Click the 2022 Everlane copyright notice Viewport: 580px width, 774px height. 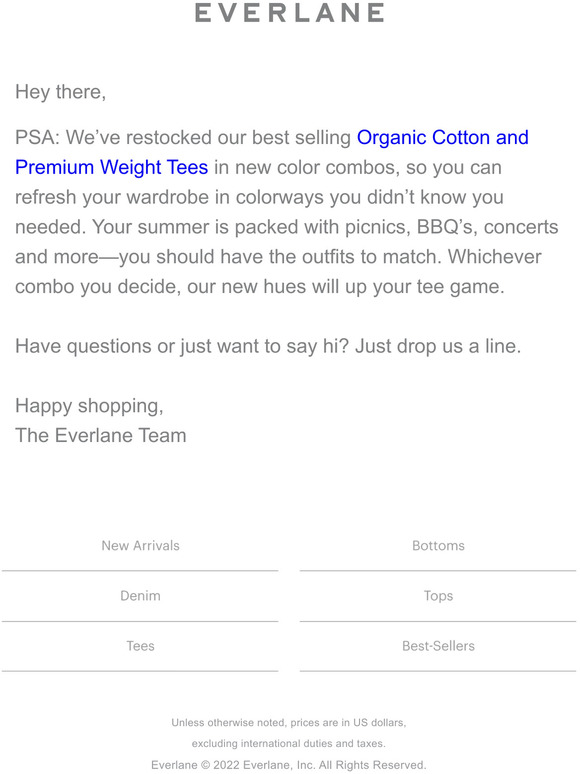coord(289,765)
